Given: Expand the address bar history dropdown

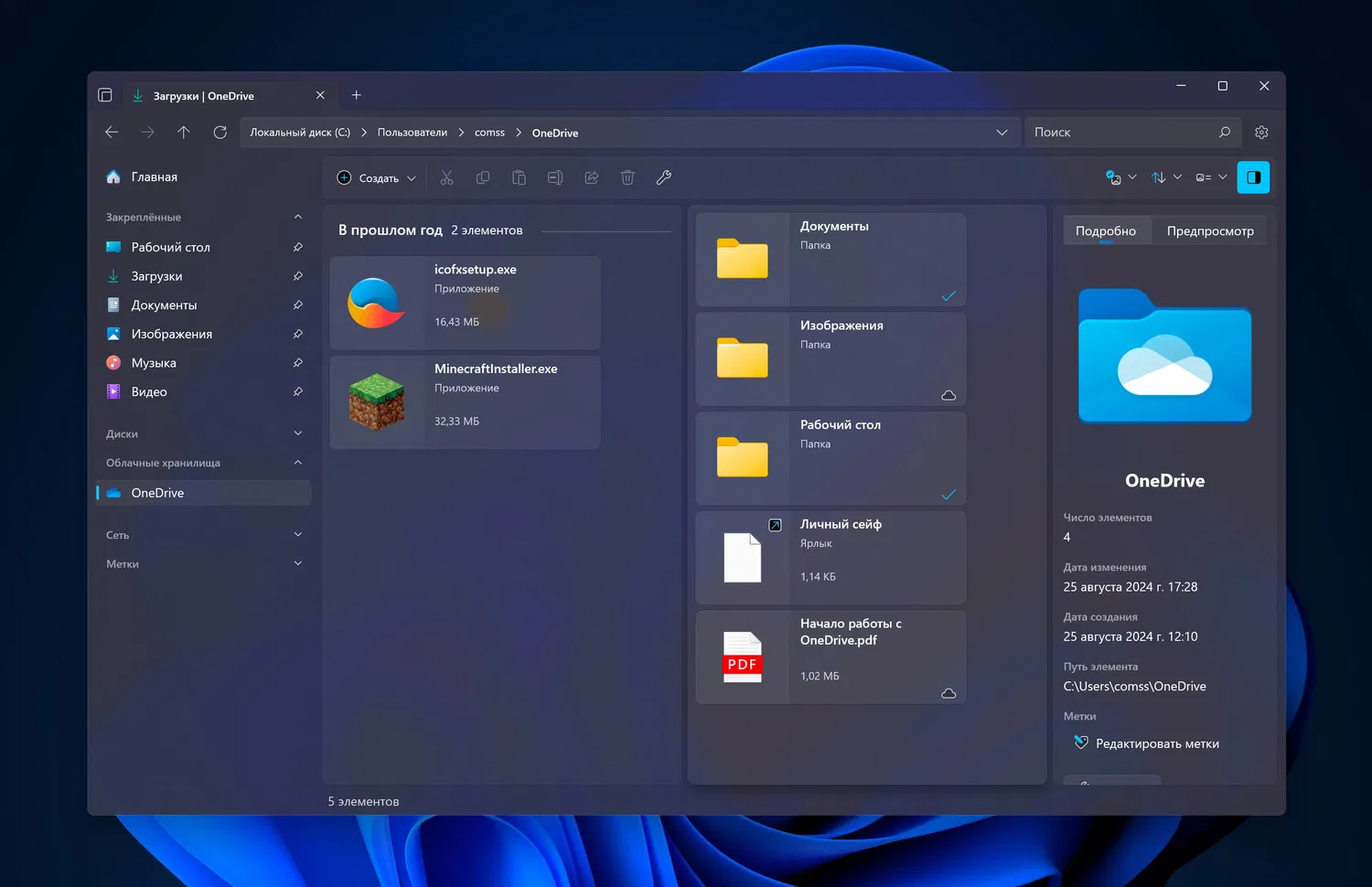Looking at the screenshot, I should [1002, 133].
